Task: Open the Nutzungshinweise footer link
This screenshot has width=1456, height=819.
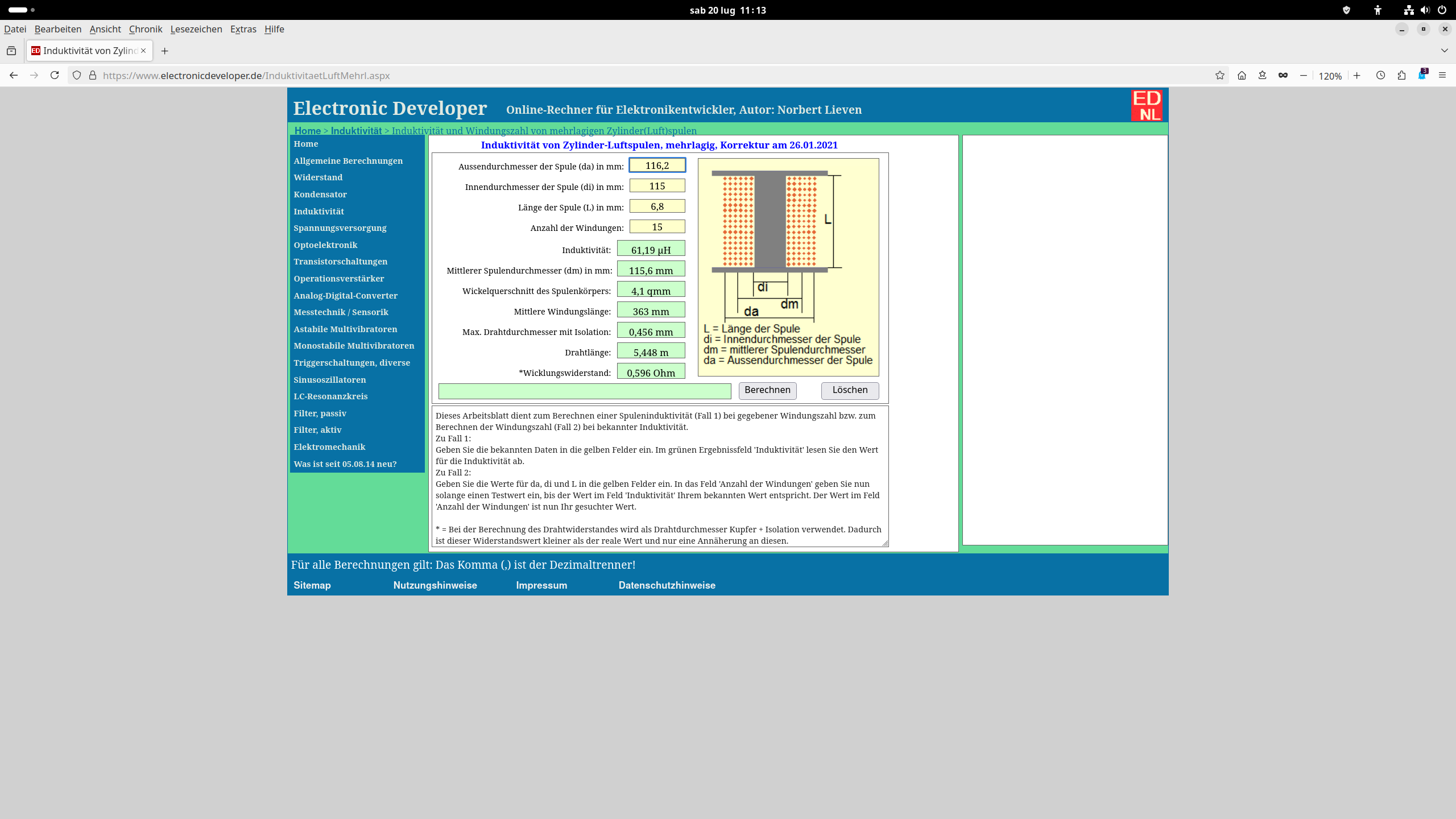Action: tap(435, 585)
